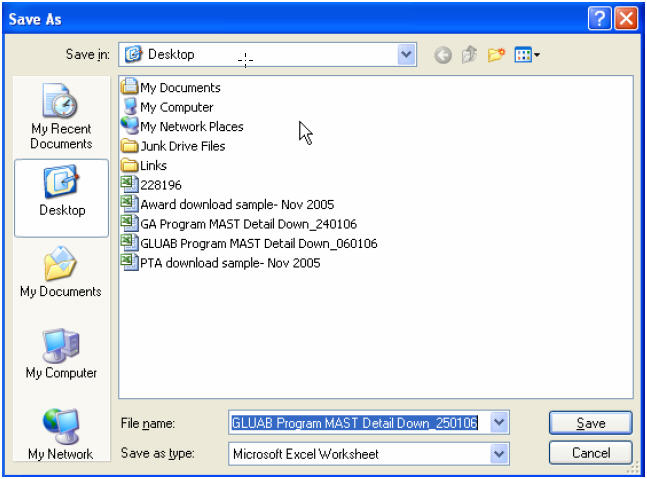Select the 228196 Excel file
The height and width of the screenshot is (479, 647).
click(x=160, y=185)
